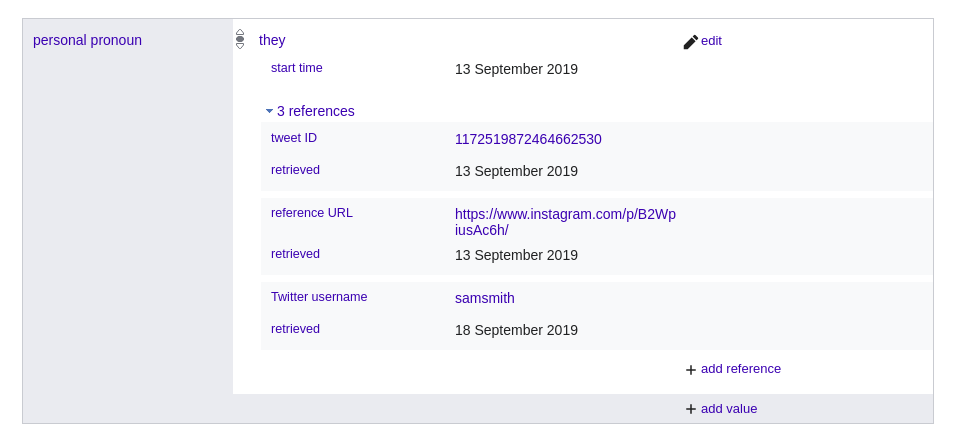The width and height of the screenshot is (957, 439).
Task: Click the add value link
Action: [728, 409]
